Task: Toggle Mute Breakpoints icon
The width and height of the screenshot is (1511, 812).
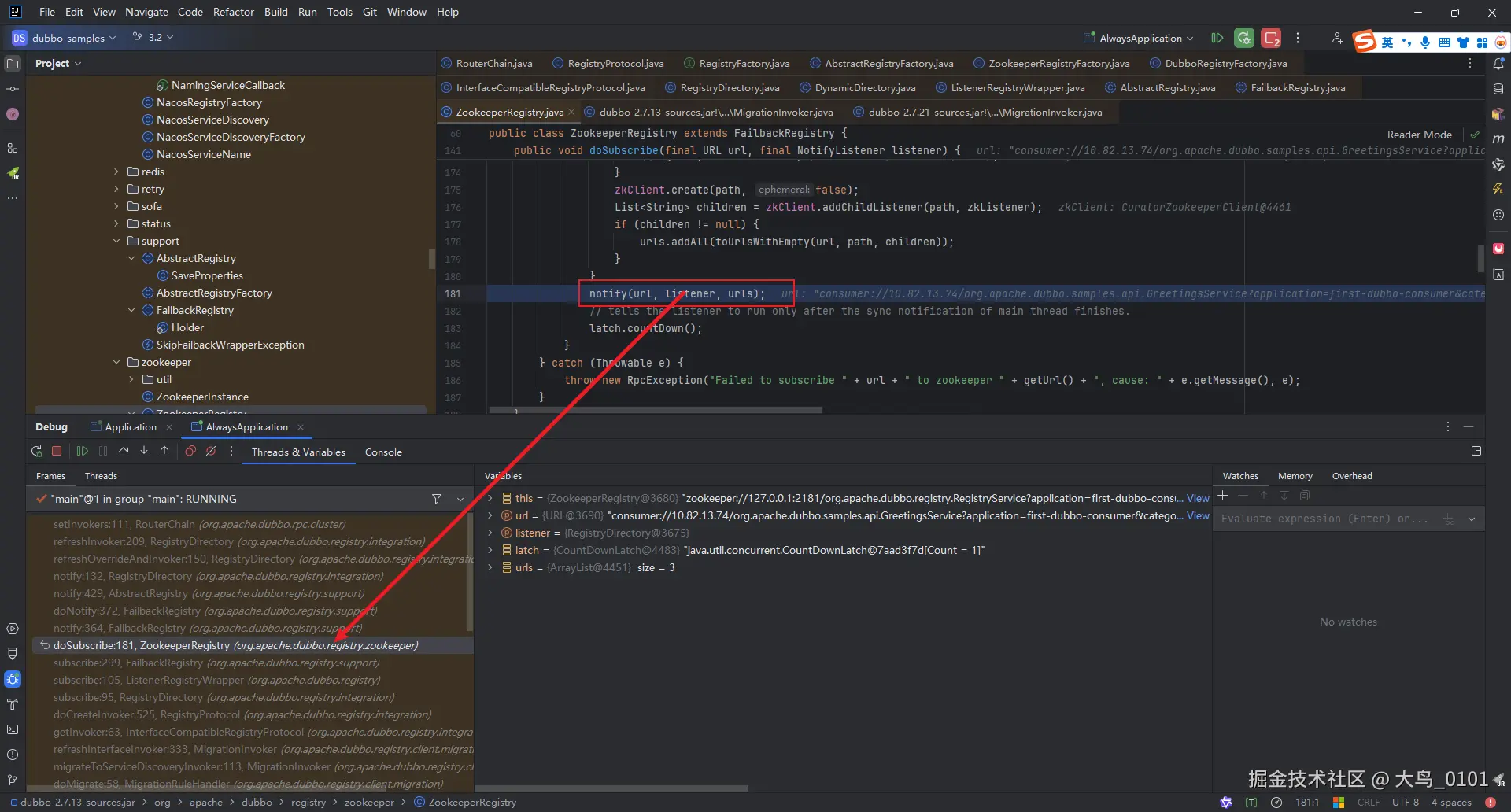Action: pyautogui.click(x=211, y=452)
